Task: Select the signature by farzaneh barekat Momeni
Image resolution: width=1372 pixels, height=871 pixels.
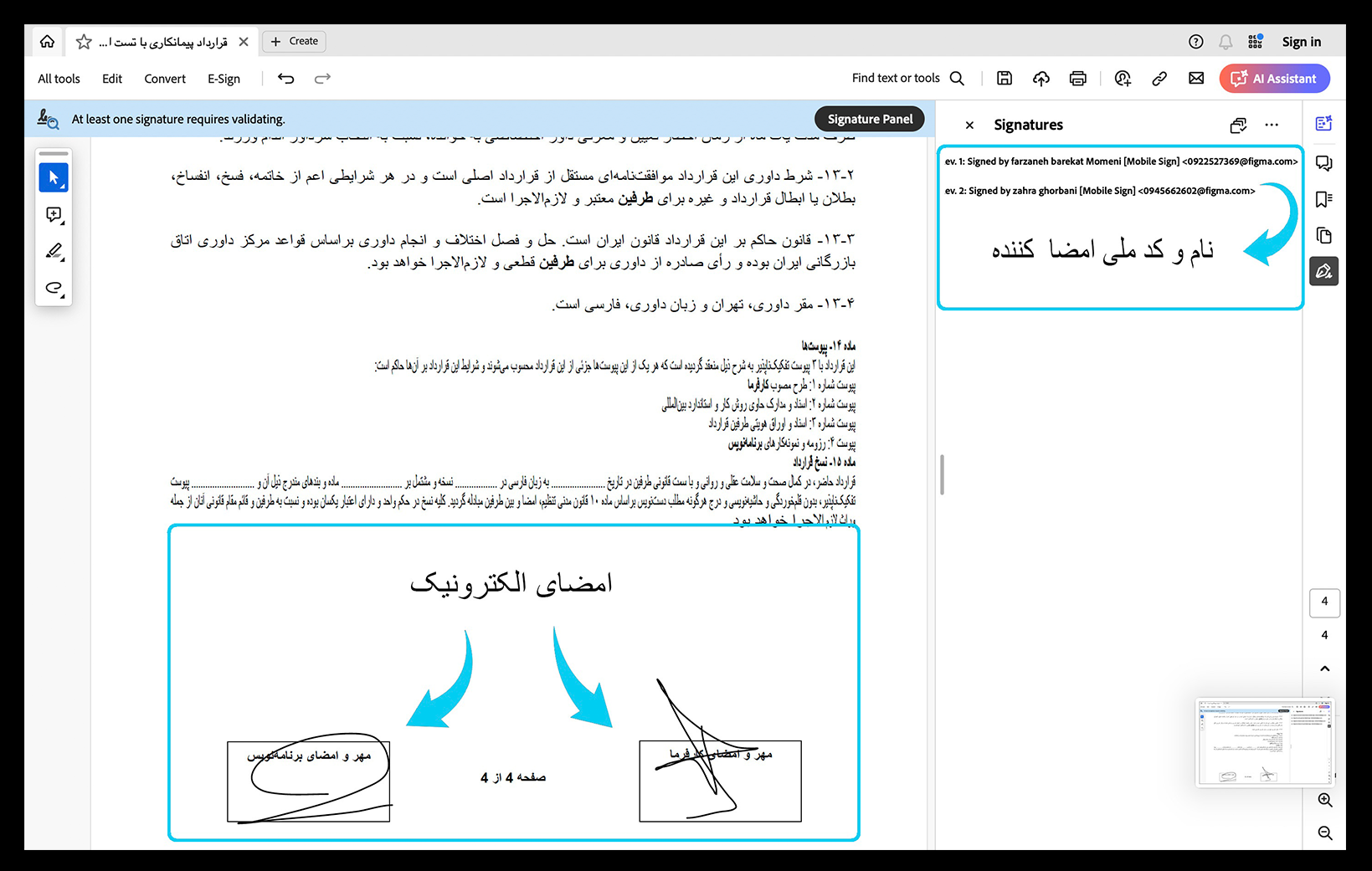Action: coord(1121,161)
